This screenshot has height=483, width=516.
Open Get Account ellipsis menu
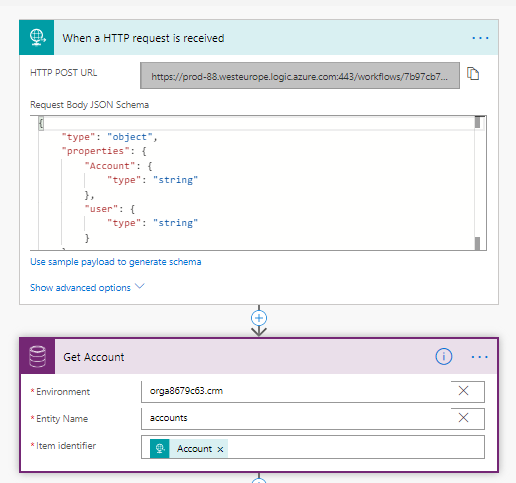click(x=480, y=357)
